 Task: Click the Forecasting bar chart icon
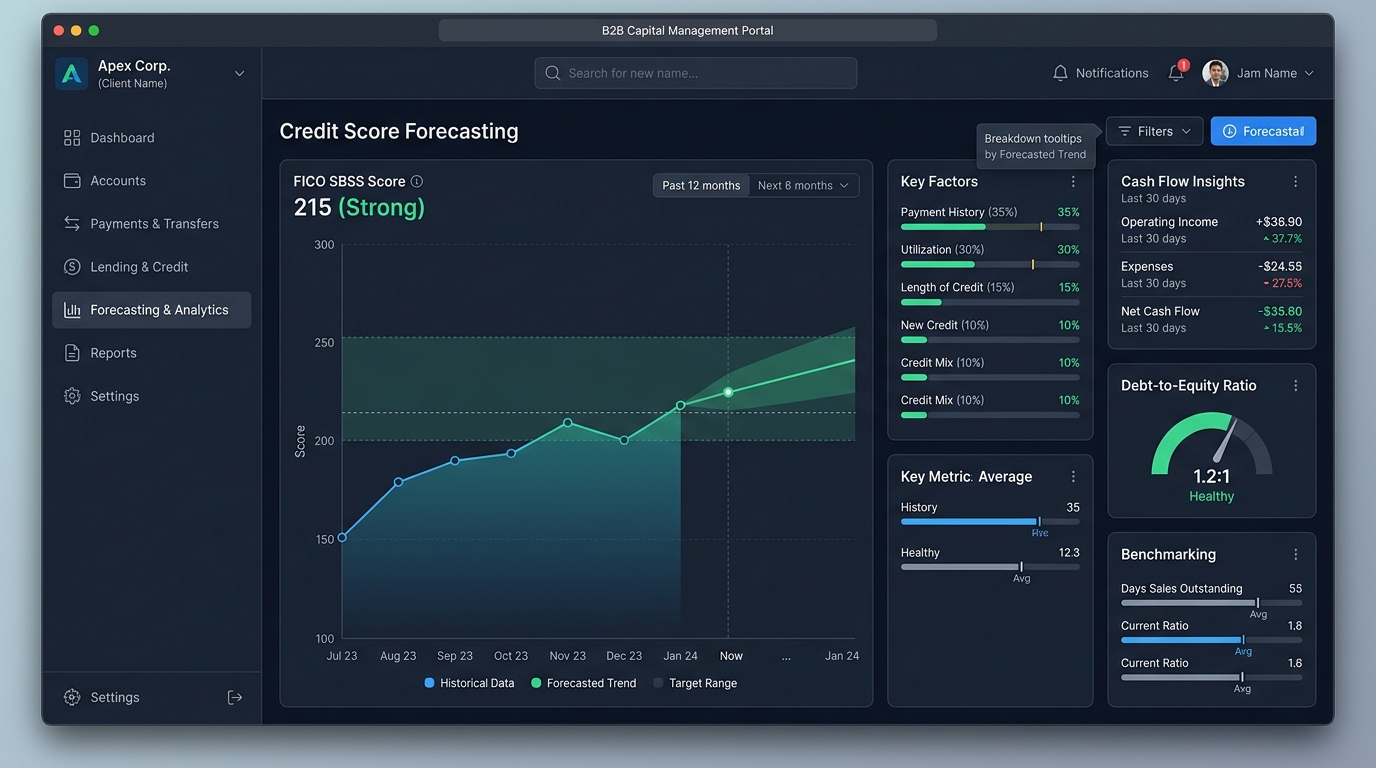tap(72, 310)
